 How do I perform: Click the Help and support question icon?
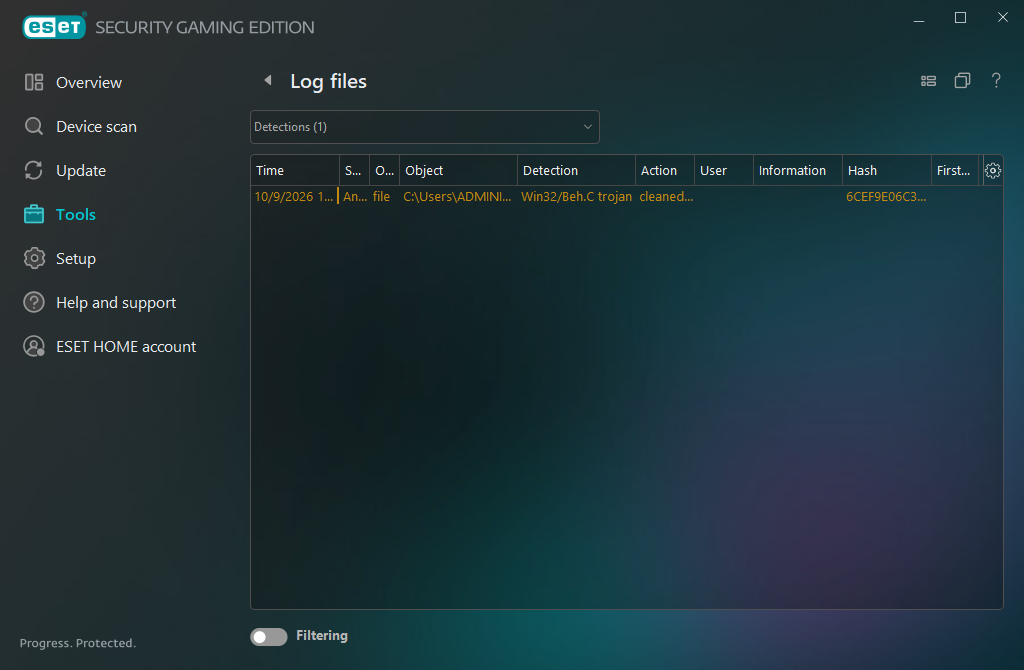tap(34, 302)
